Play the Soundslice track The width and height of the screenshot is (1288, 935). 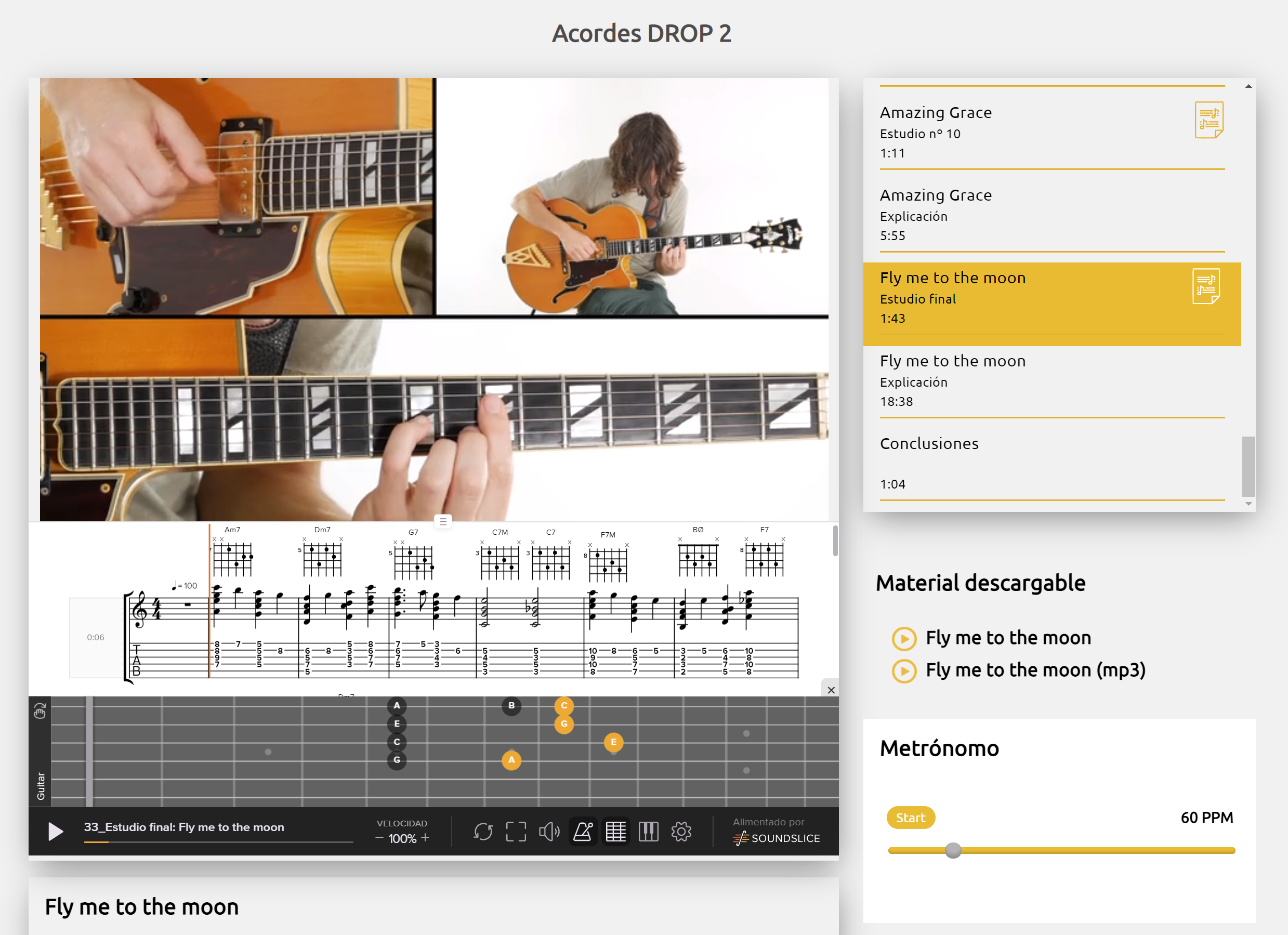pos(56,831)
